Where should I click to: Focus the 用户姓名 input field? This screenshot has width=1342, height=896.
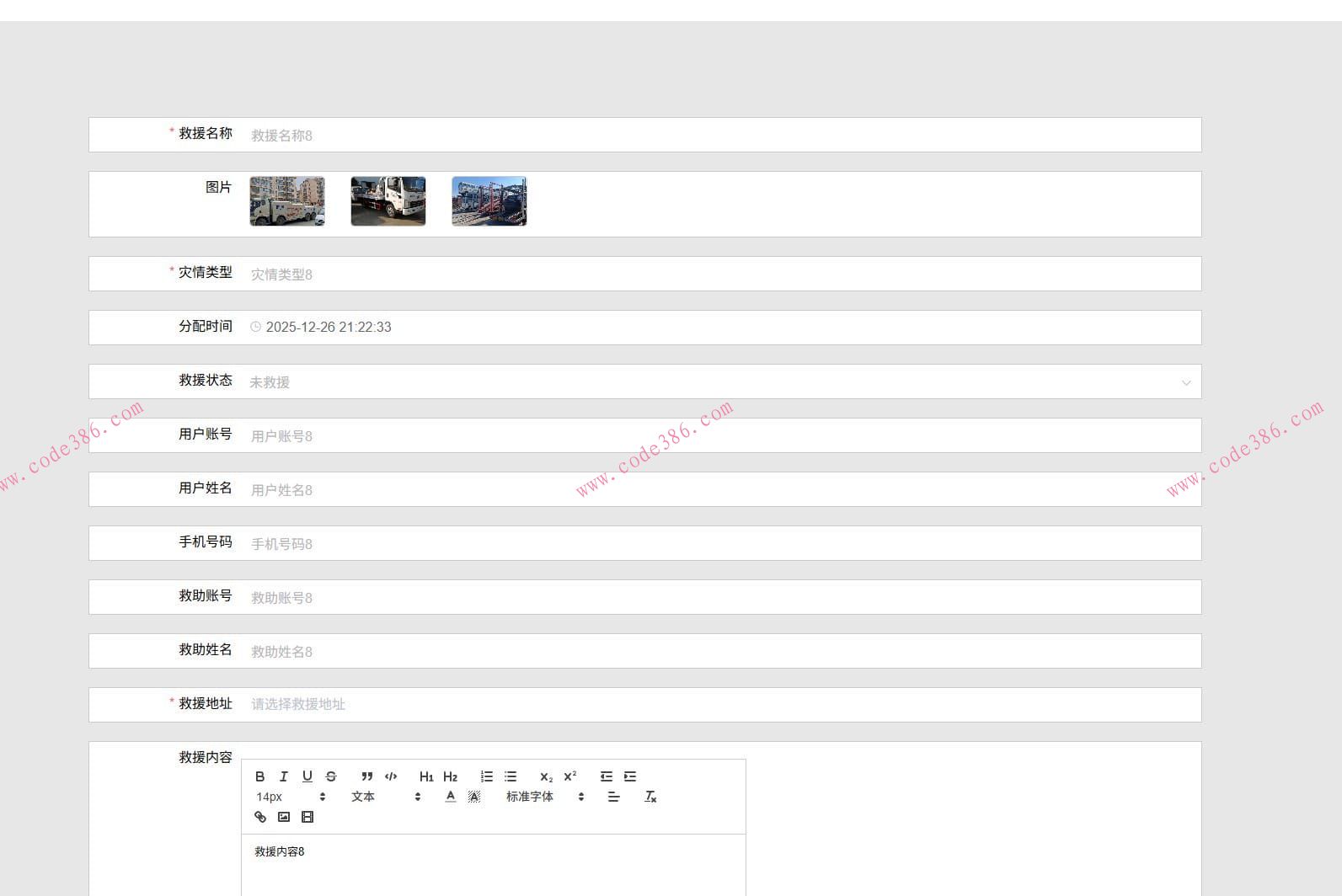point(721,489)
